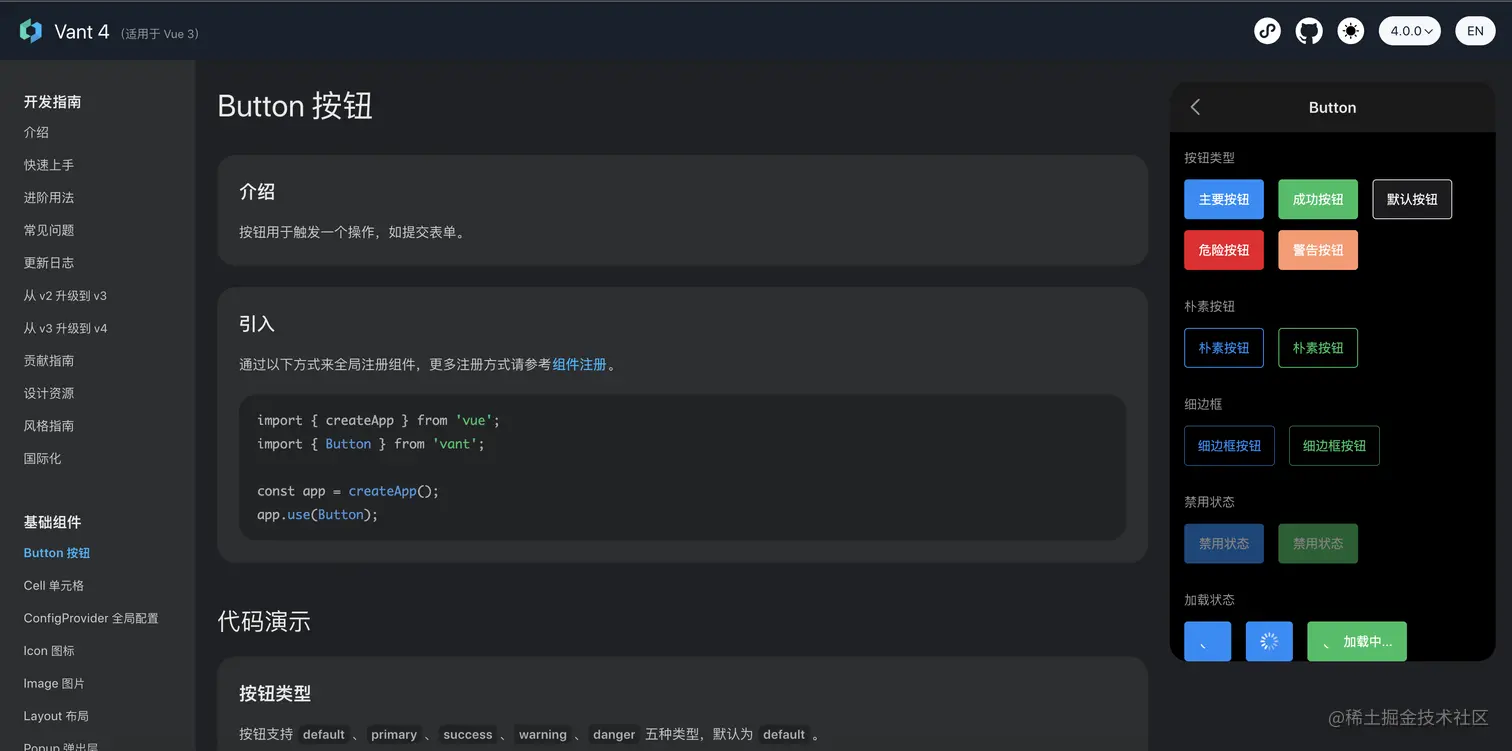Open Image 图片 component page

click(x=54, y=683)
